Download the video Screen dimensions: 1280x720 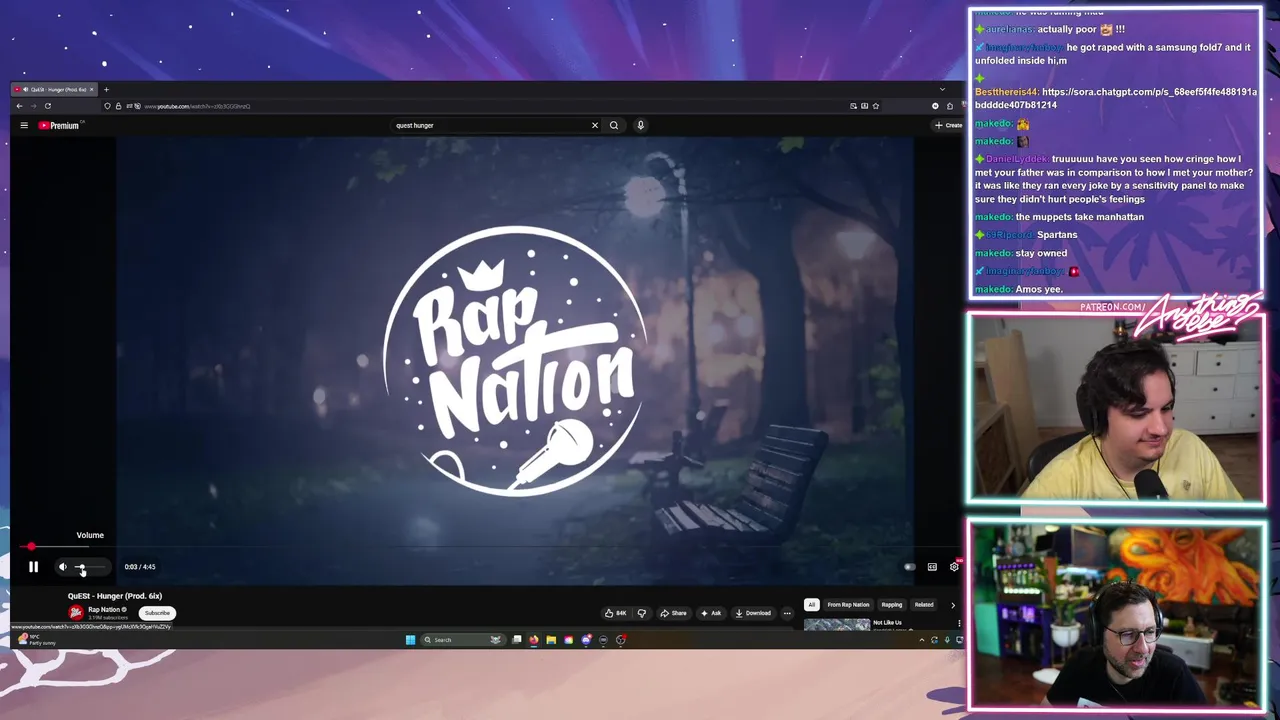pyautogui.click(x=753, y=613)
